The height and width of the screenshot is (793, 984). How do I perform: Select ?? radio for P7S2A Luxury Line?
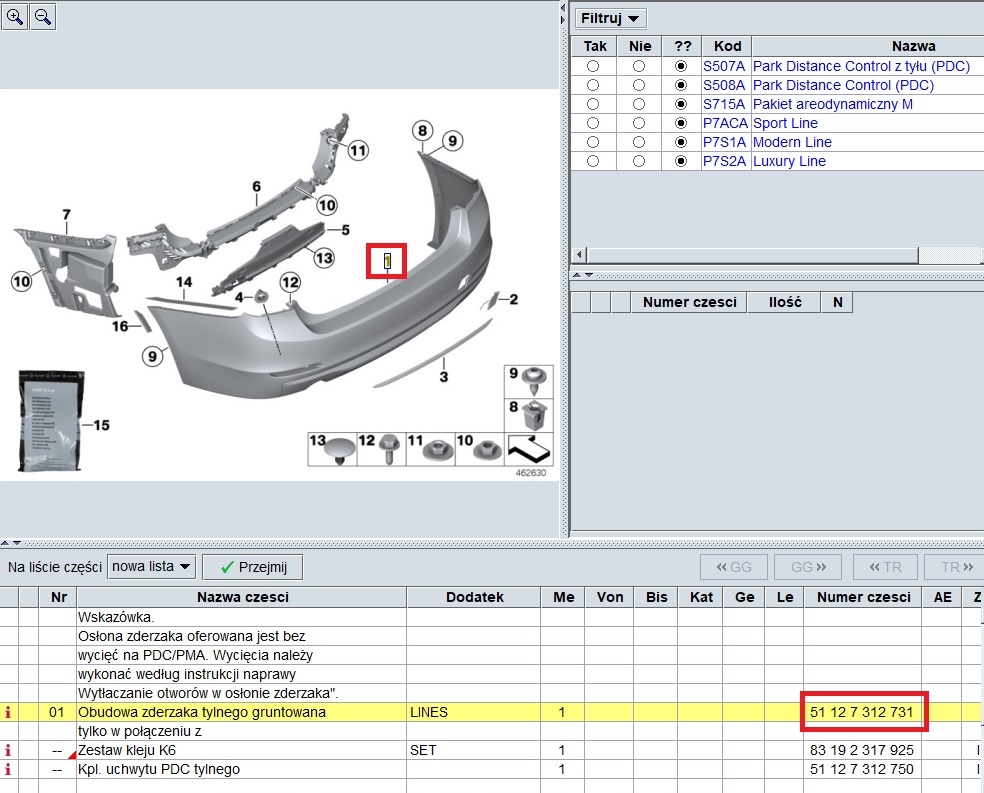[x=682, y=161]
